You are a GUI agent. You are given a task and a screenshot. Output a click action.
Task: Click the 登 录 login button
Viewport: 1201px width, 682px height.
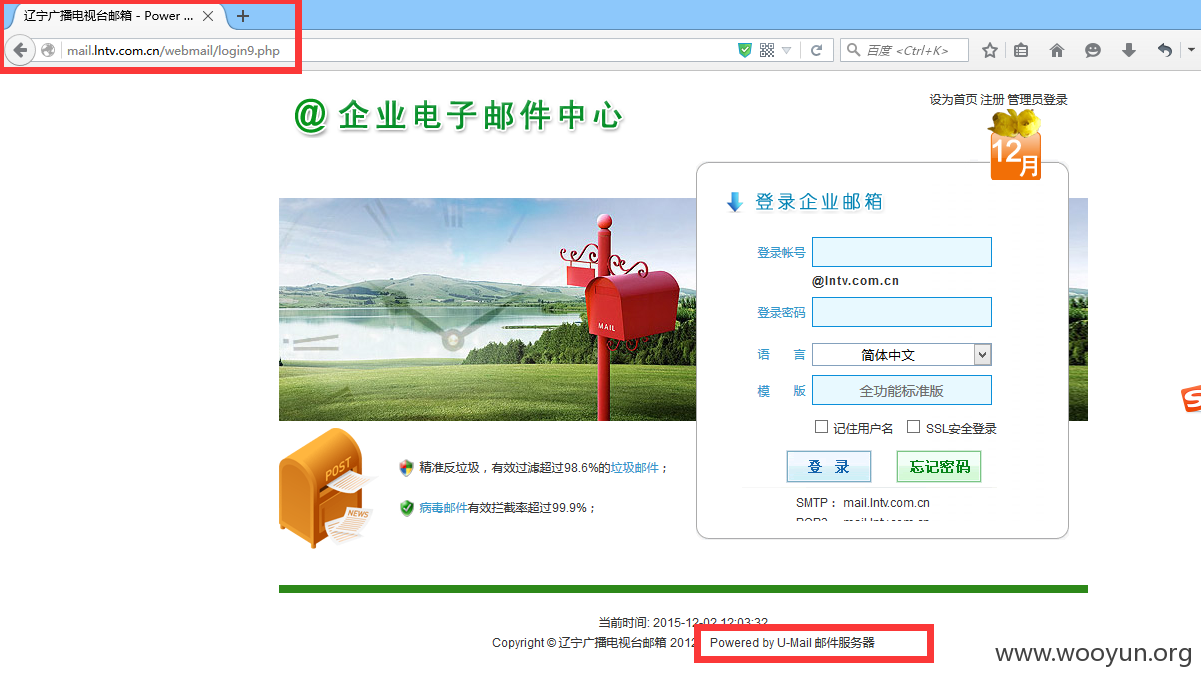[829, 467]
